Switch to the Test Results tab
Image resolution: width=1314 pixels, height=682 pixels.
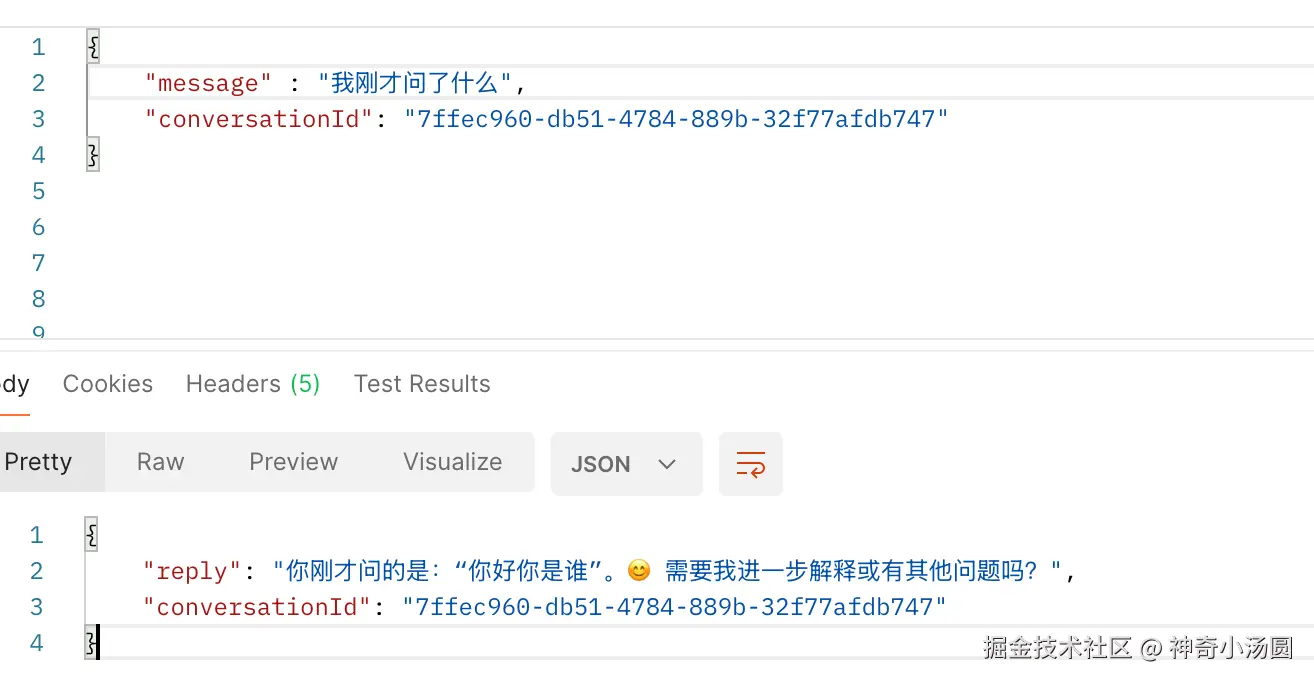tap(422, 384)
